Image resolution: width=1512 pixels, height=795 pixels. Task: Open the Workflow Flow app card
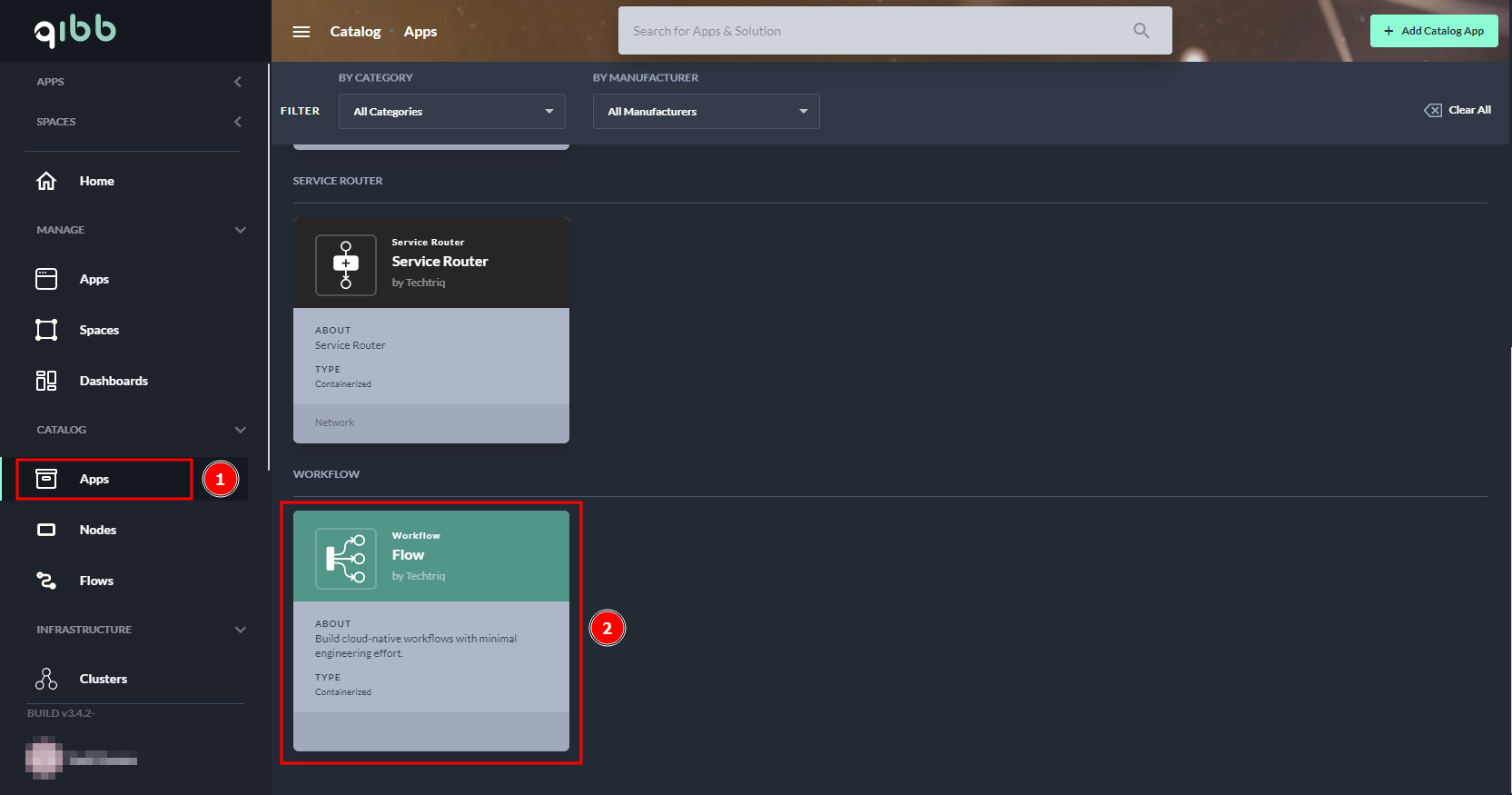430,630
